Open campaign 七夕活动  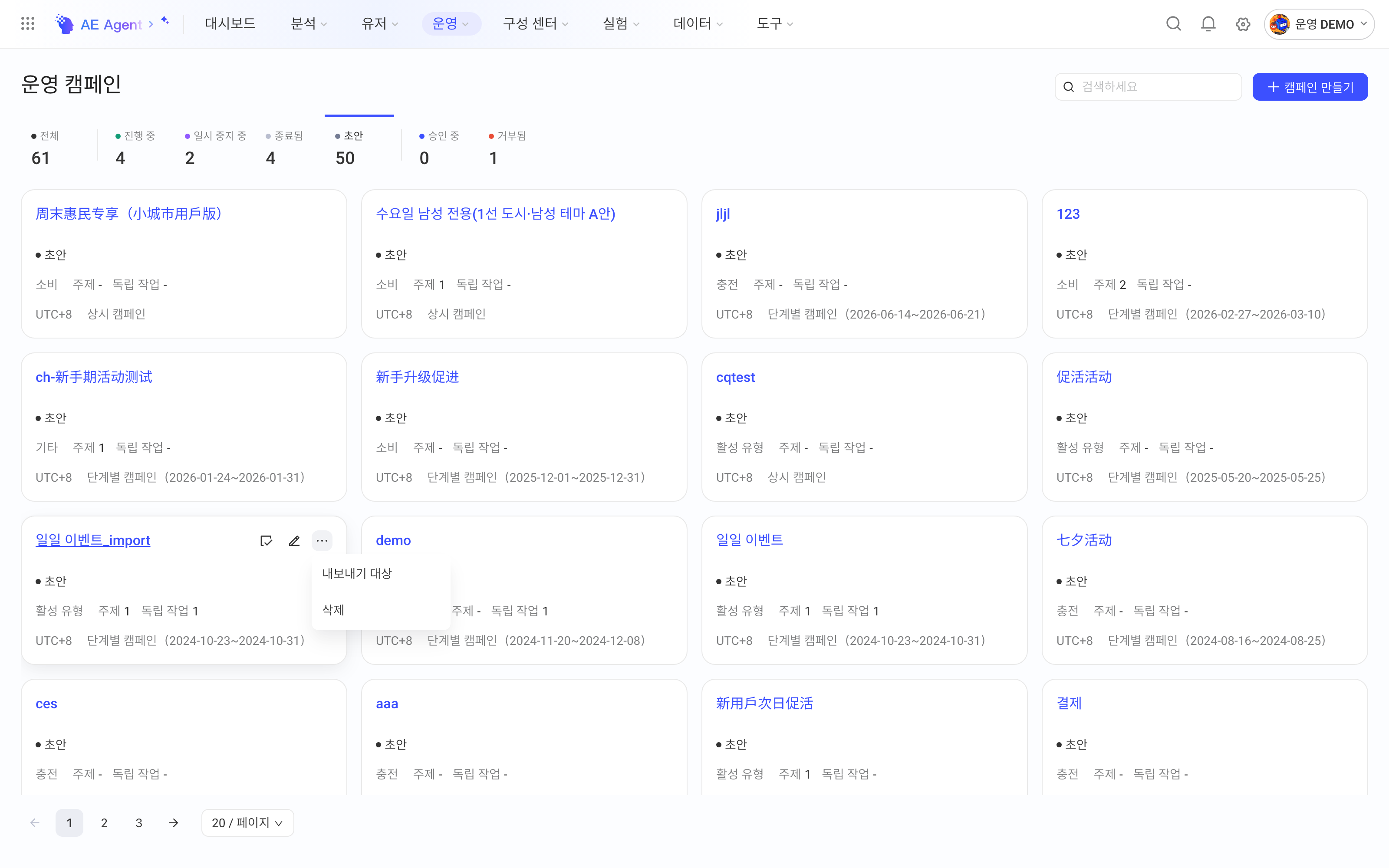(x=1084, y=540)
